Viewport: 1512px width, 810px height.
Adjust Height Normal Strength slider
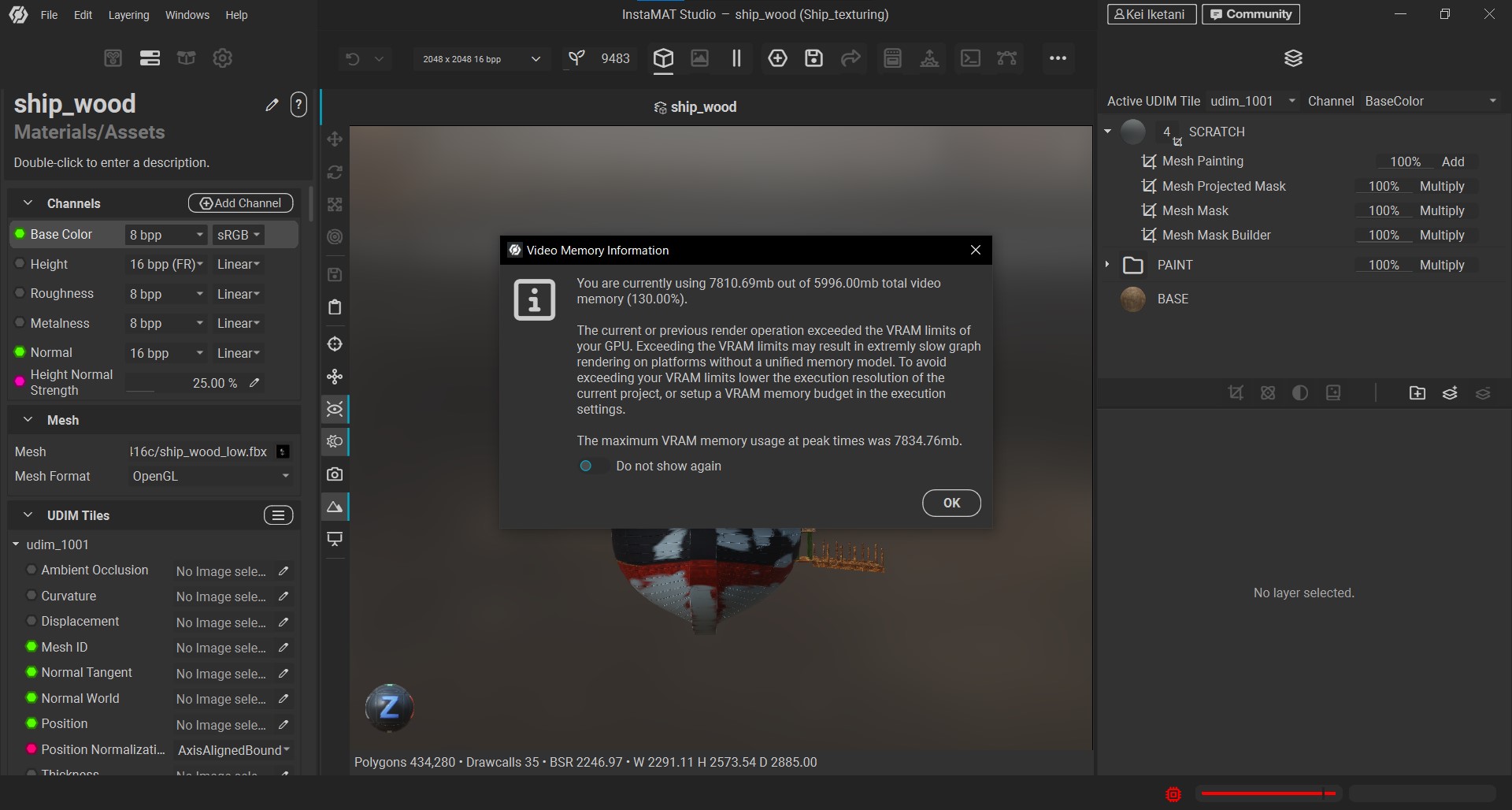click(x=183, y=383)
